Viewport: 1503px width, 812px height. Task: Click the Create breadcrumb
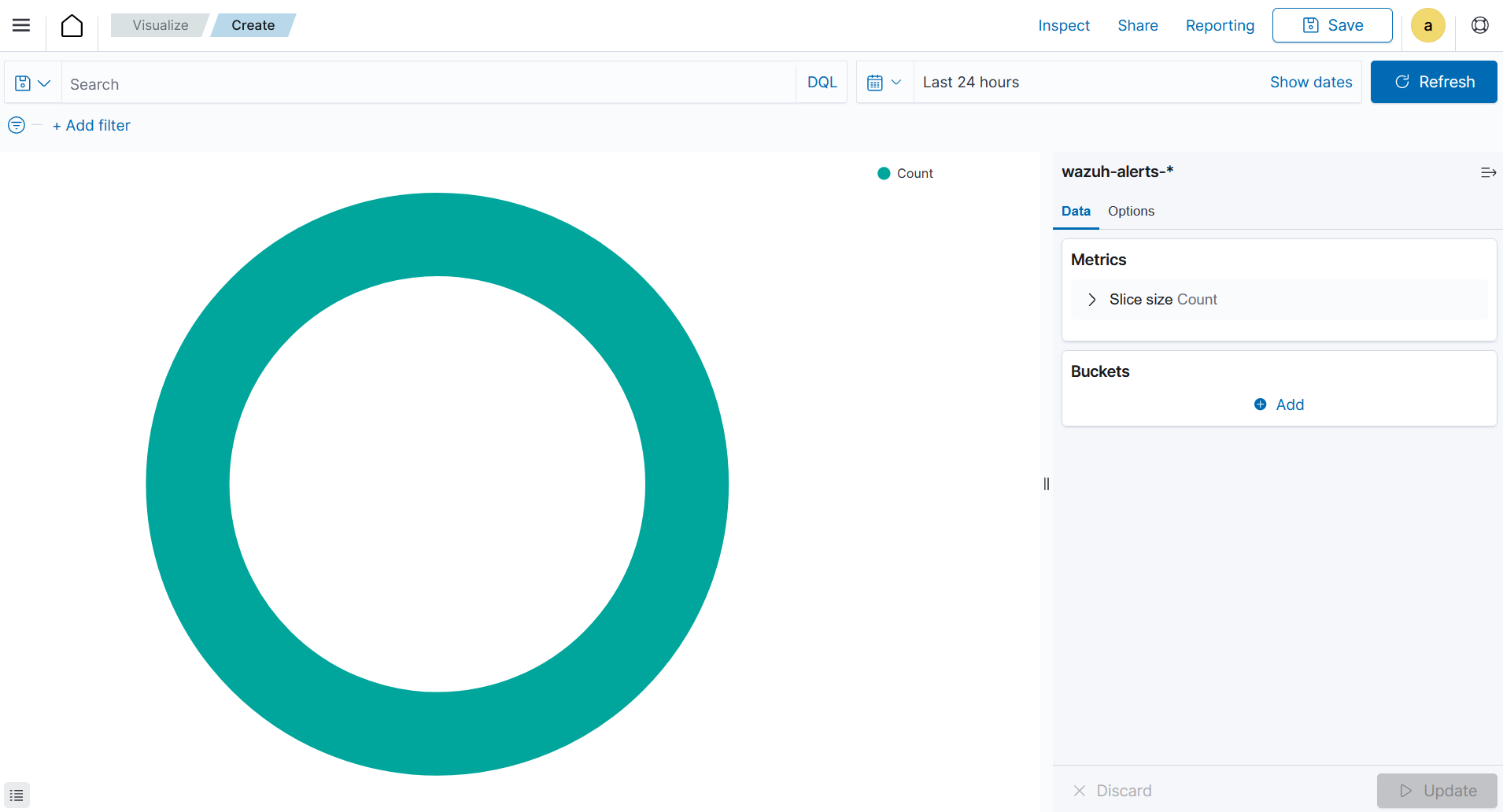pyautogui.click(x=253, y=25)
